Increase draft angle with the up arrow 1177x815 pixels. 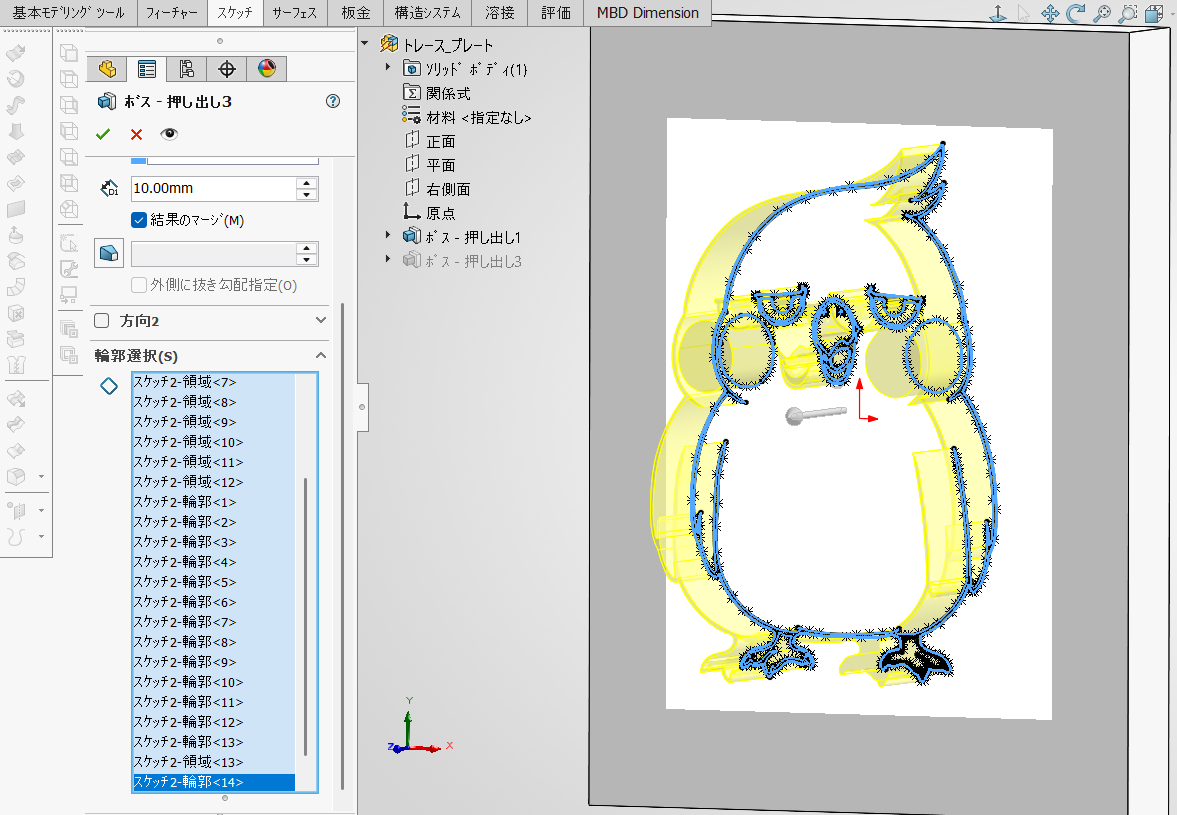pos(306,248)
